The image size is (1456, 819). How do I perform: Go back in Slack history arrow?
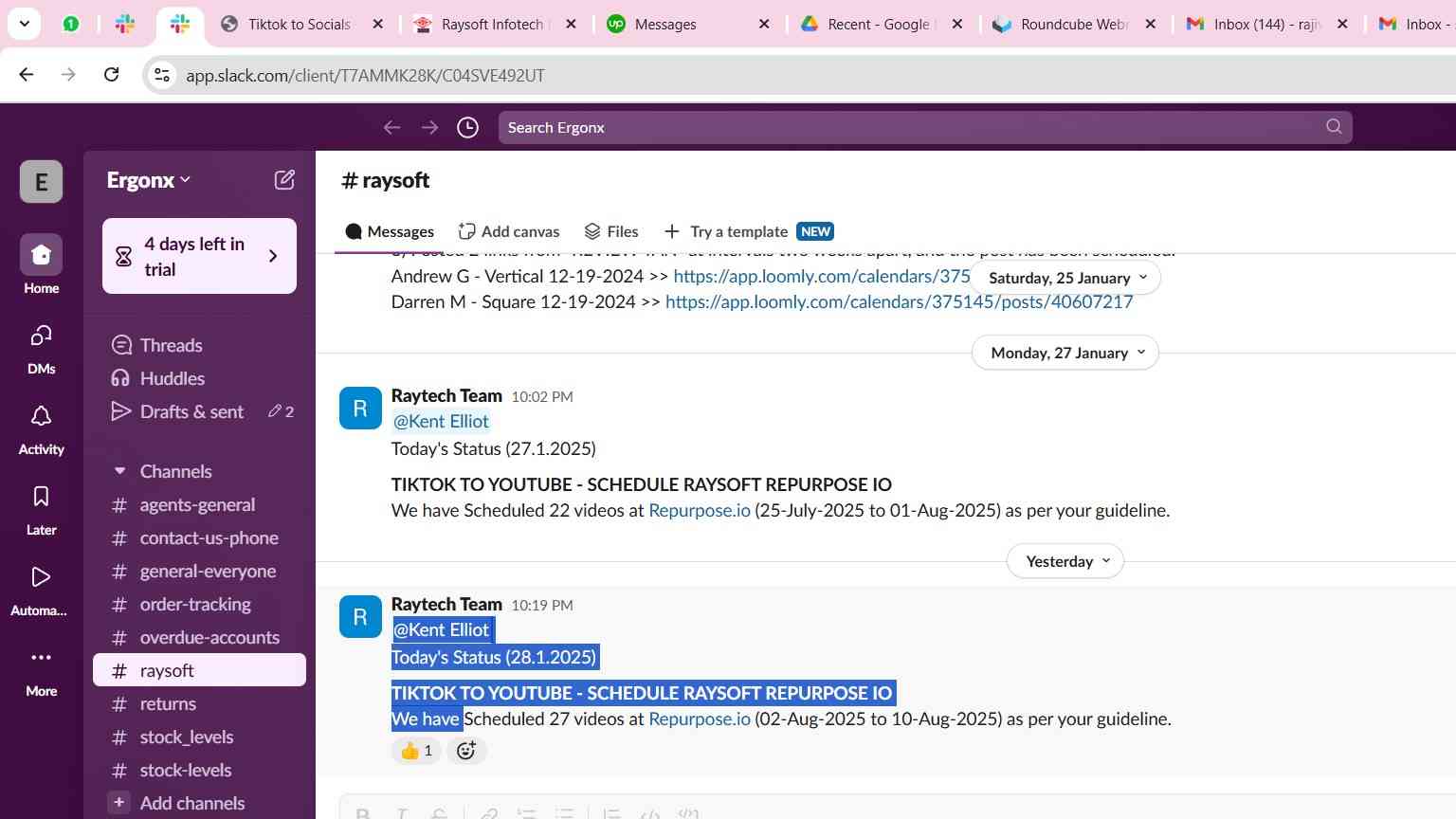[391, 127]
